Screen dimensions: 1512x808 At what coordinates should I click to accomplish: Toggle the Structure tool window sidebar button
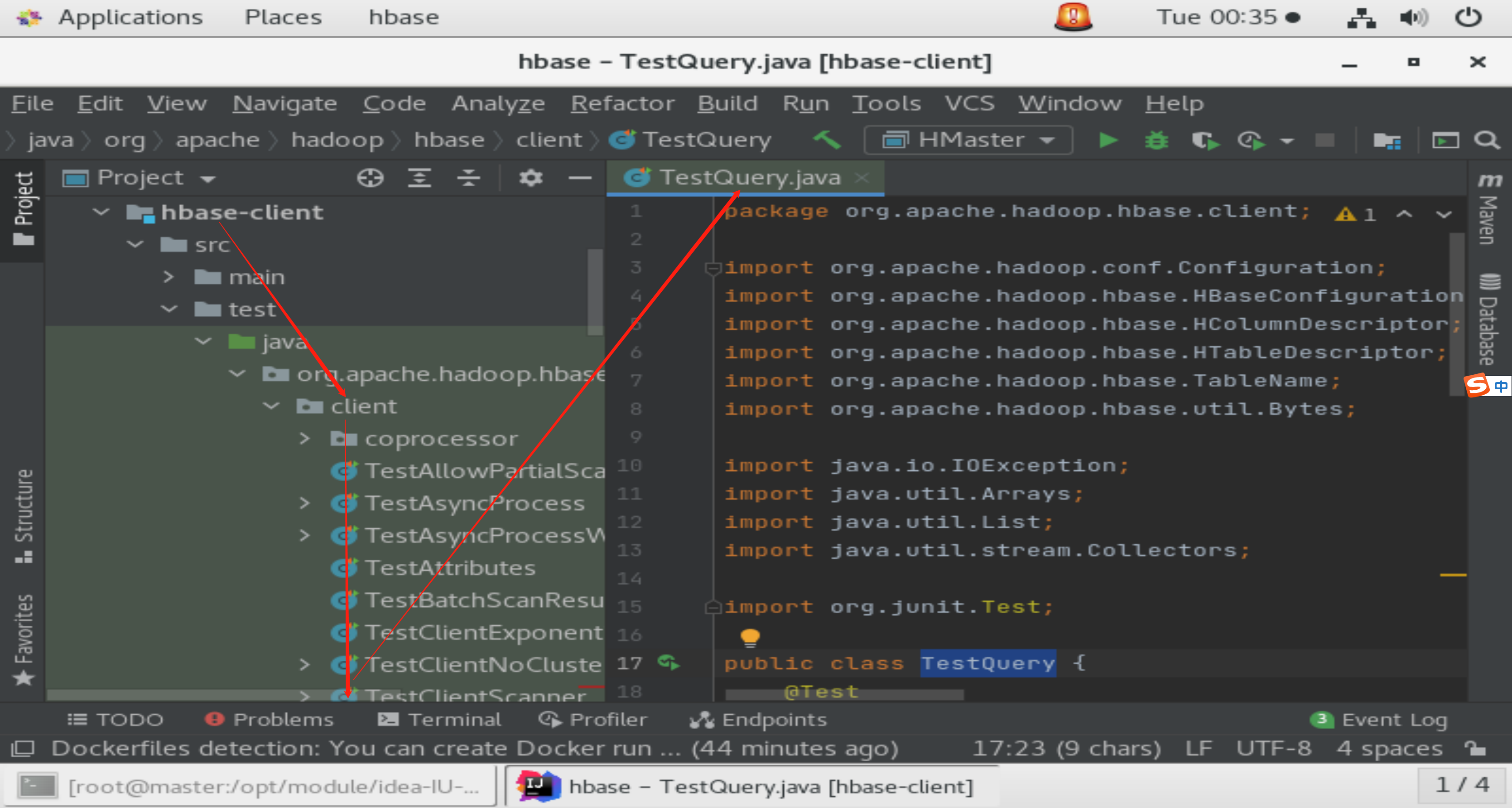[24, 516]
